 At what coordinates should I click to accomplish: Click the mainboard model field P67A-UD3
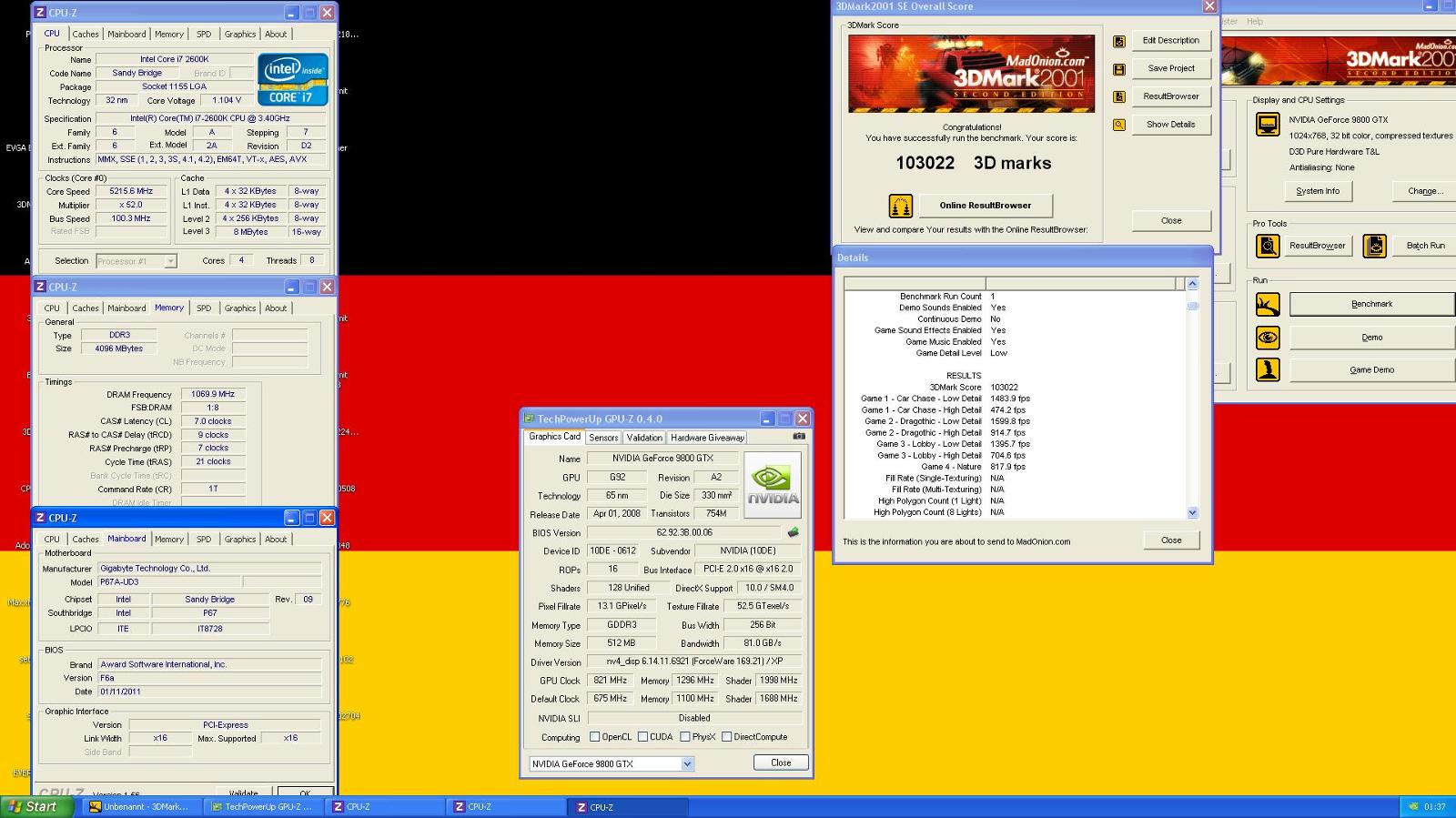pos(168,582)
